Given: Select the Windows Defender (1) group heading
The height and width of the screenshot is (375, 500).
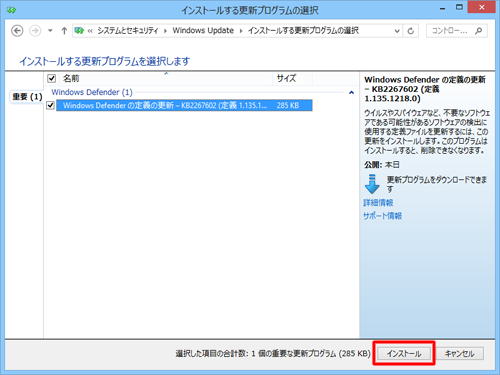Looking at the screenshot, I should click(92, 92).
